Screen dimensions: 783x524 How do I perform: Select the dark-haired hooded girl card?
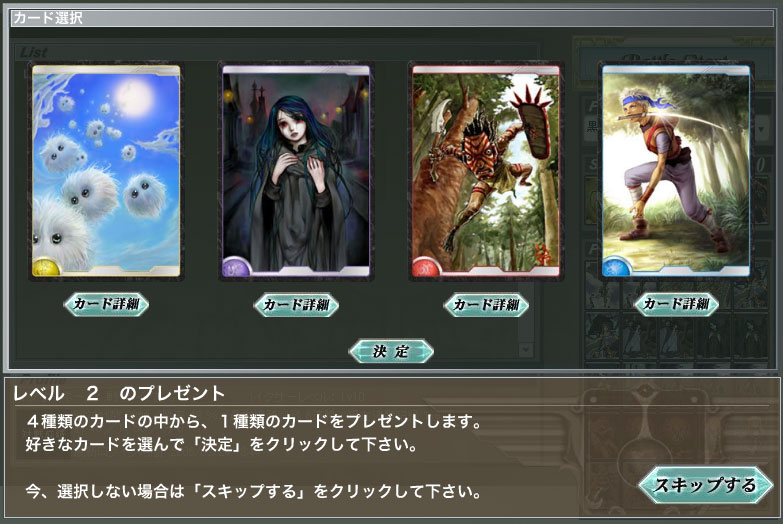tap(296, 171)
